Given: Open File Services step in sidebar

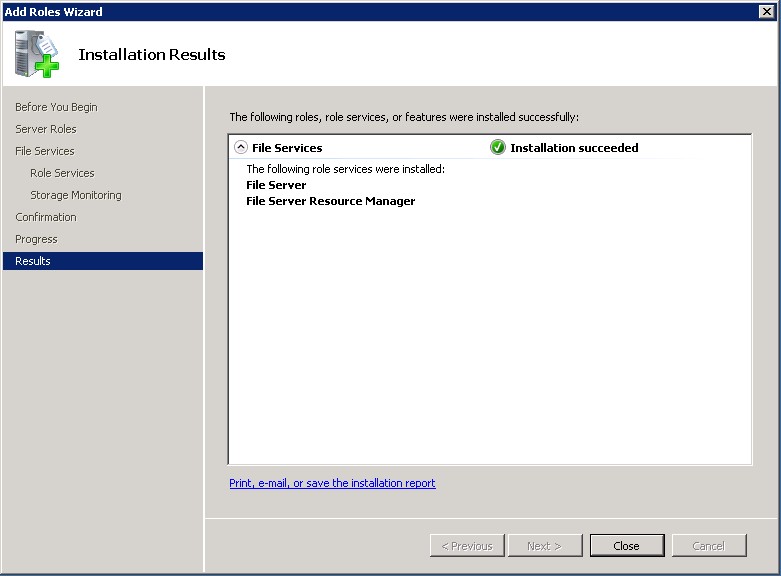Looking at the screenshot, I should [45, 151].
